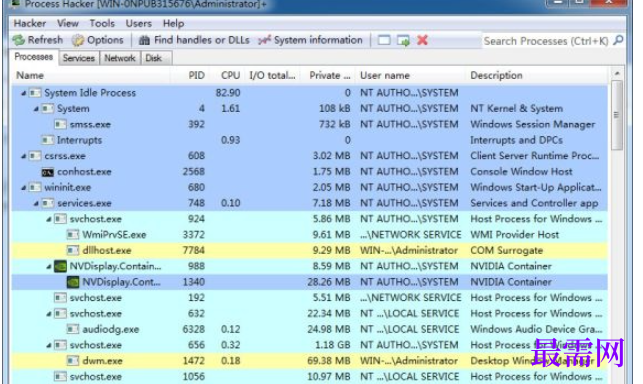Open System information graph window

point(310,40)
